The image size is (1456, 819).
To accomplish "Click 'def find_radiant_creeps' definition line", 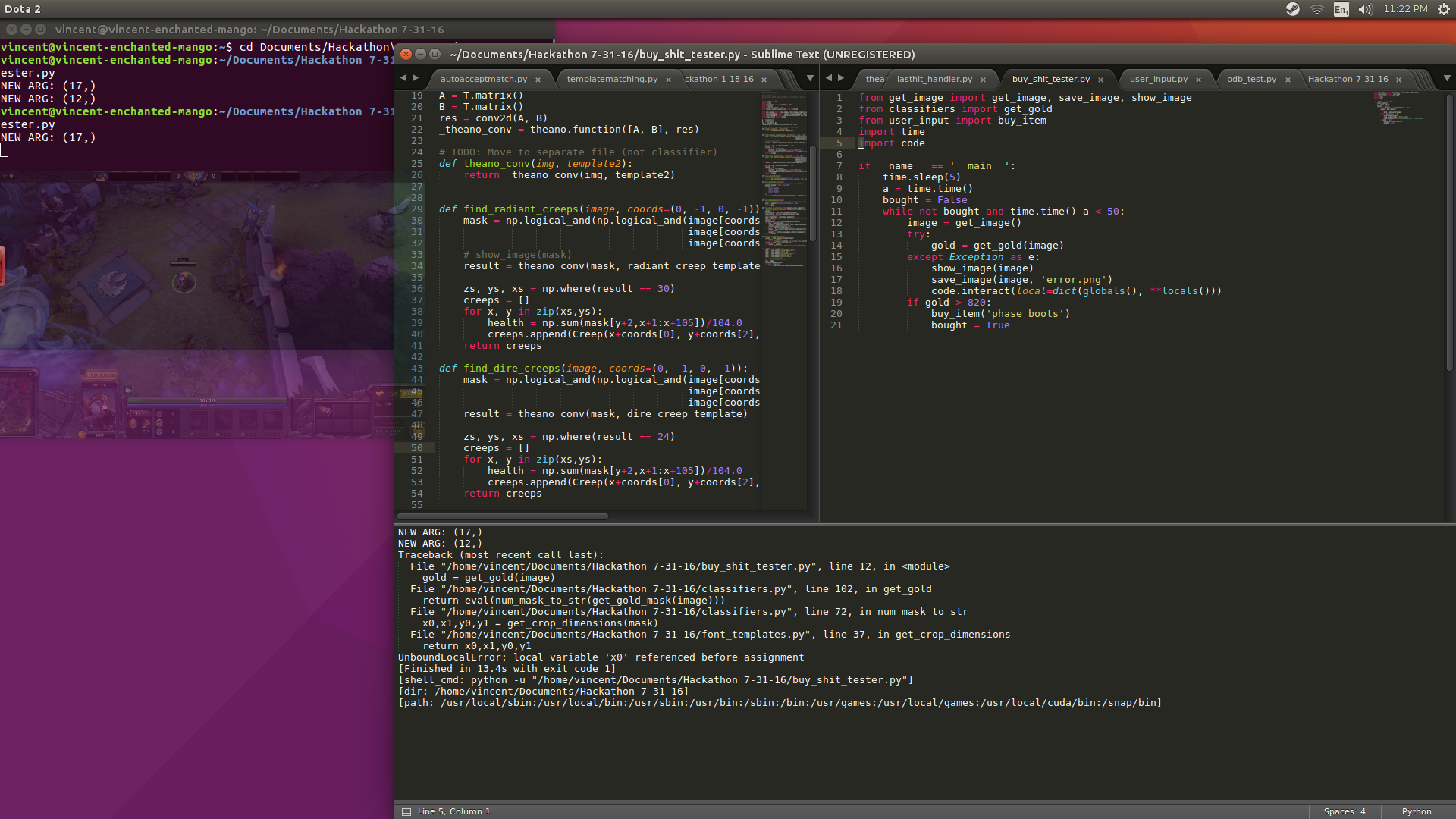I will tap(599, 209).
